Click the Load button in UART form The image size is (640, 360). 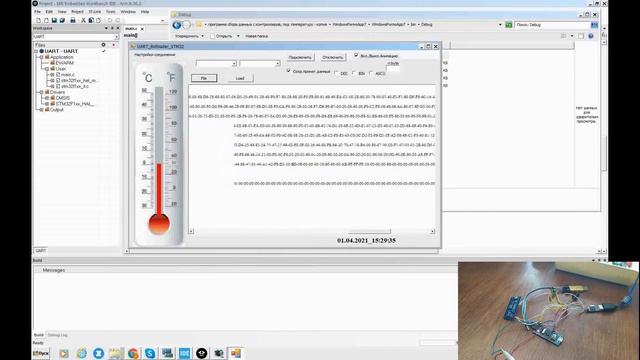(x=240, y=78)
